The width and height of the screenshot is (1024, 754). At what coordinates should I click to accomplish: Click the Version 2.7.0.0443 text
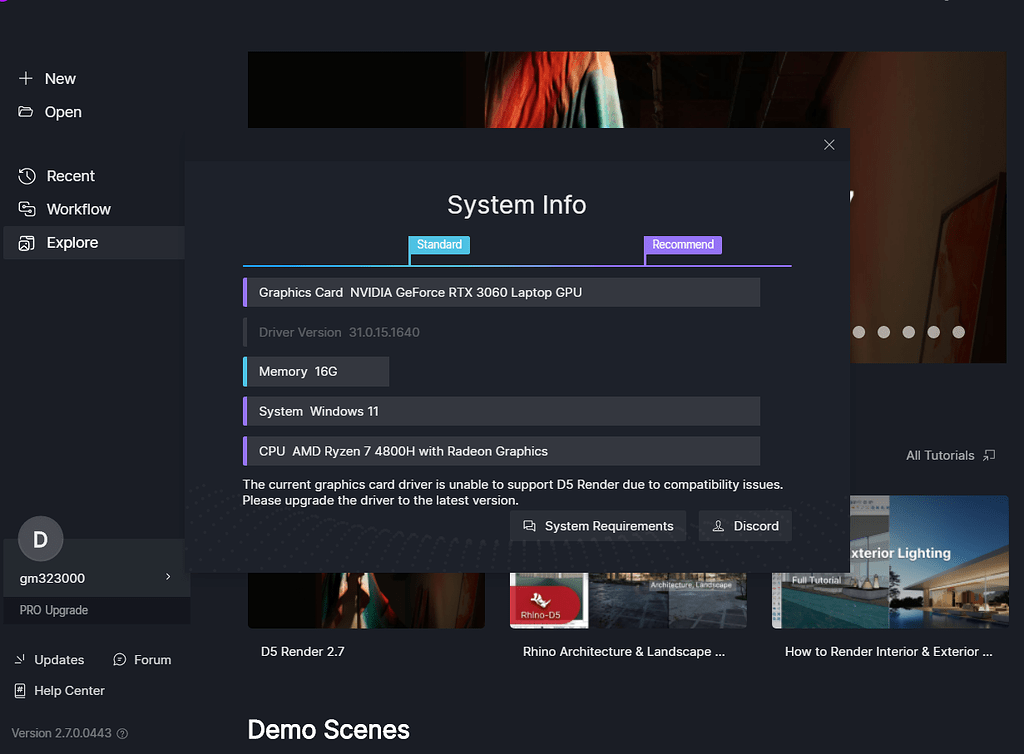(x=61, y=733)
